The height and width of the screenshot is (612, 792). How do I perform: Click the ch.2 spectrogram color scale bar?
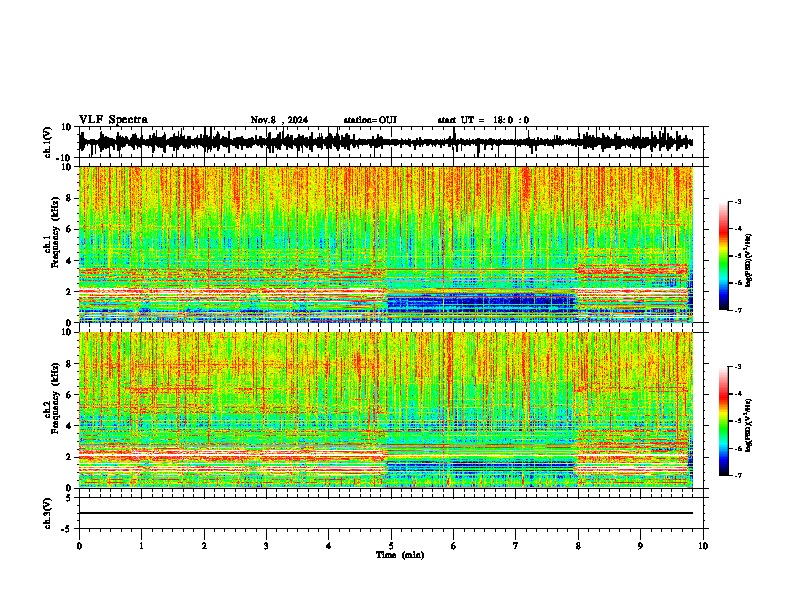[724, 421]
